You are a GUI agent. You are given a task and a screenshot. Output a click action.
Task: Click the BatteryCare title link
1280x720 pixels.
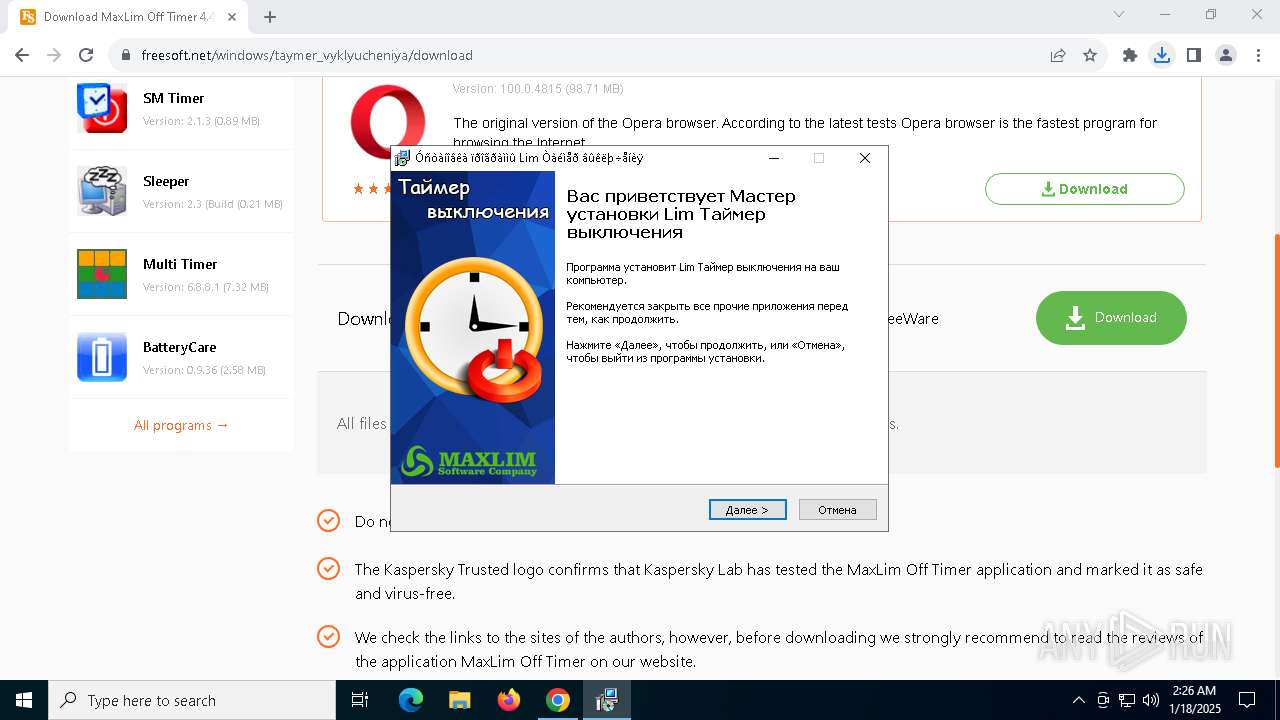click(179, 347)
